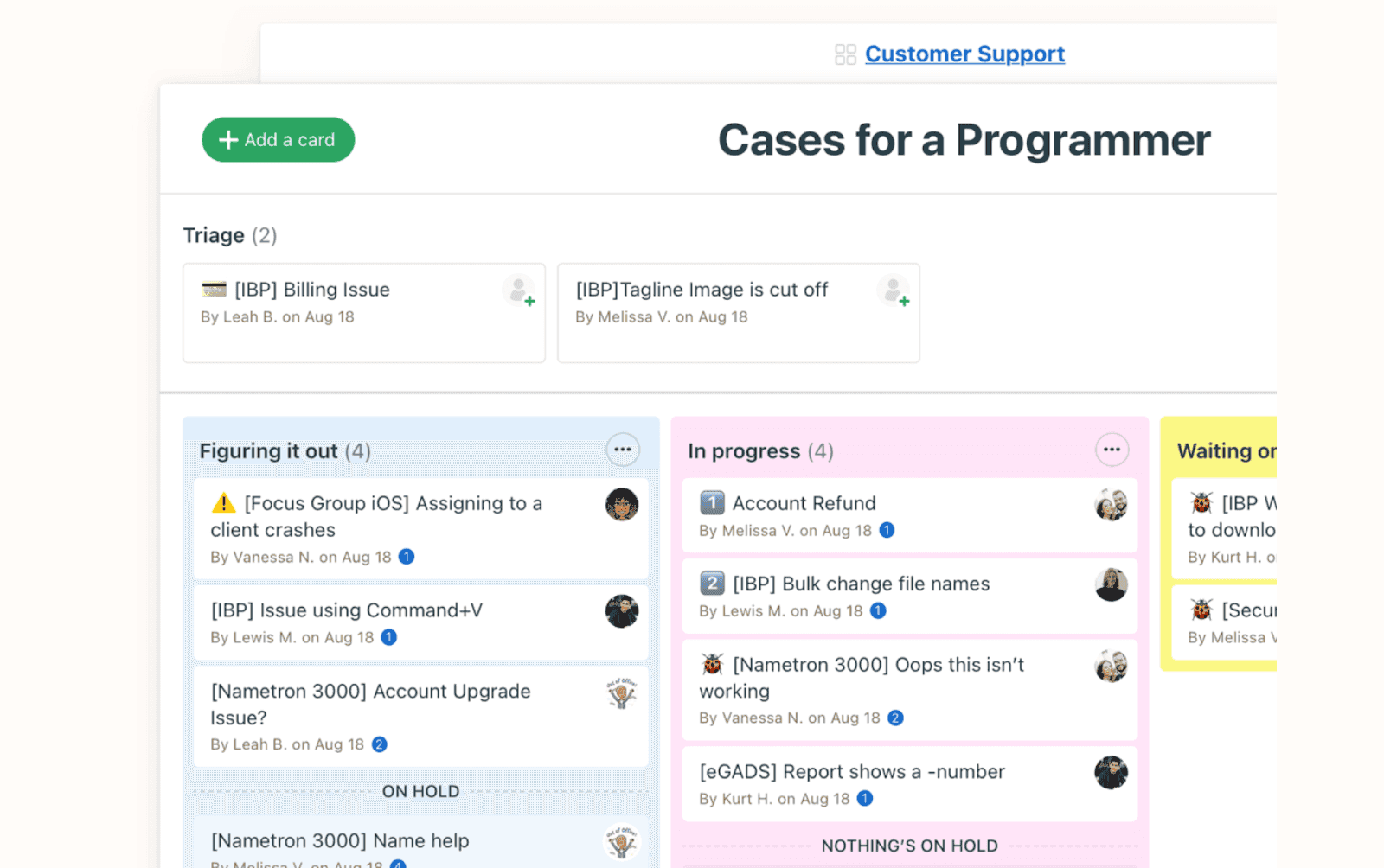Collapse the ON HOLD section in Figuring it out
This screenshot has height=868, width=1384.
pyautogui.click(x=421, y=790)
